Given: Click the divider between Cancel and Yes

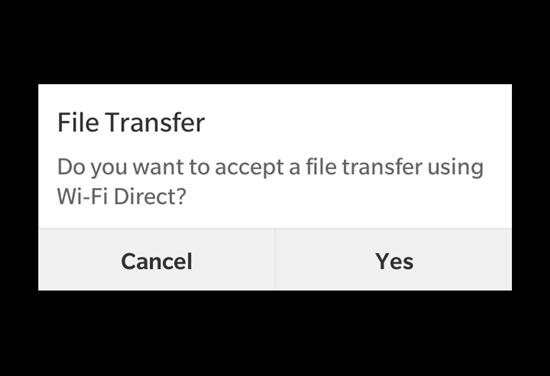Looking at the screenshot, I should pos(275,259).
